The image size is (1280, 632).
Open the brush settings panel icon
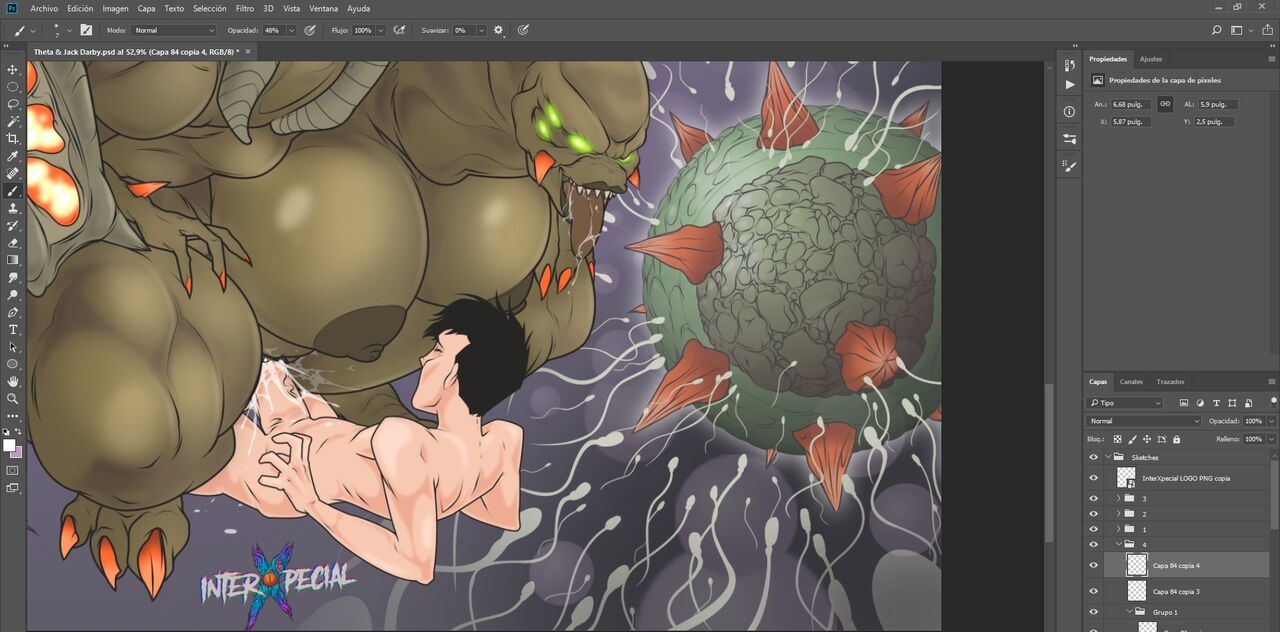click(87, 30)
